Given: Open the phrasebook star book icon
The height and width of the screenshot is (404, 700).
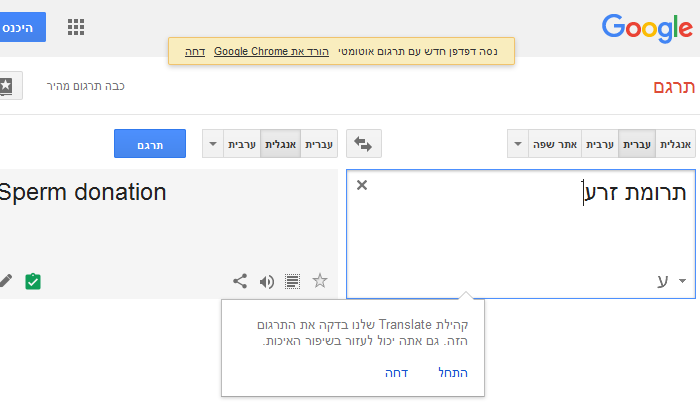Looking at the screenshot, I should point(8,85).
